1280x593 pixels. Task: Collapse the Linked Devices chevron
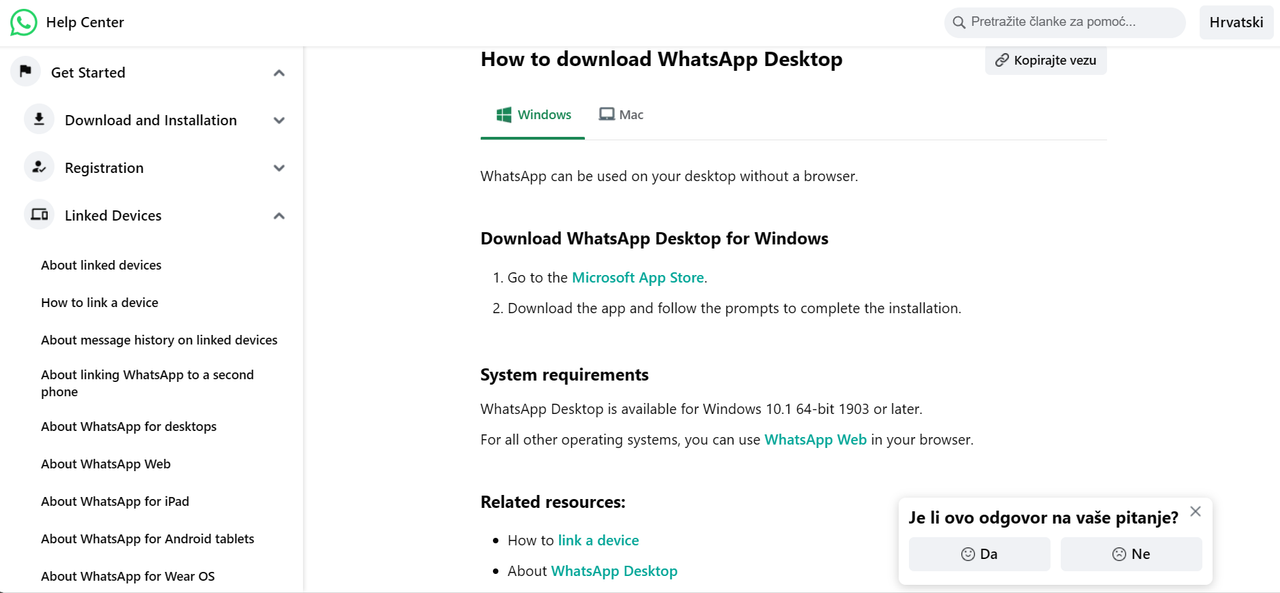coord(279,216)
